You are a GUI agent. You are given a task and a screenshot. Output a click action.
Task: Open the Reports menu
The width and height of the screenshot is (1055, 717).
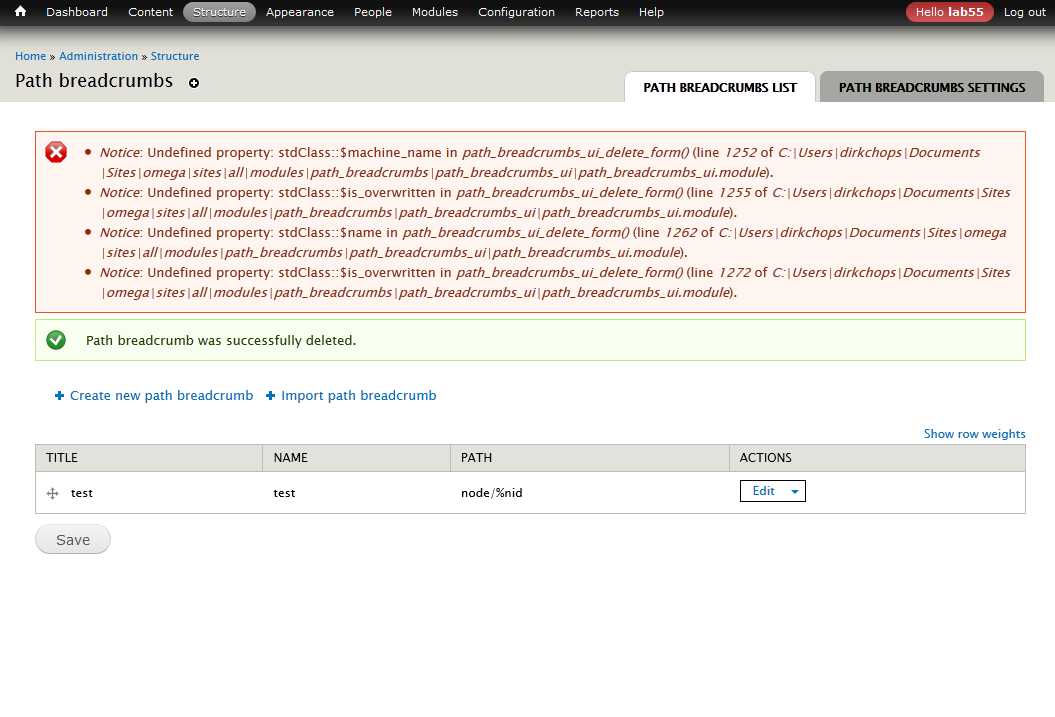(596, 12)
